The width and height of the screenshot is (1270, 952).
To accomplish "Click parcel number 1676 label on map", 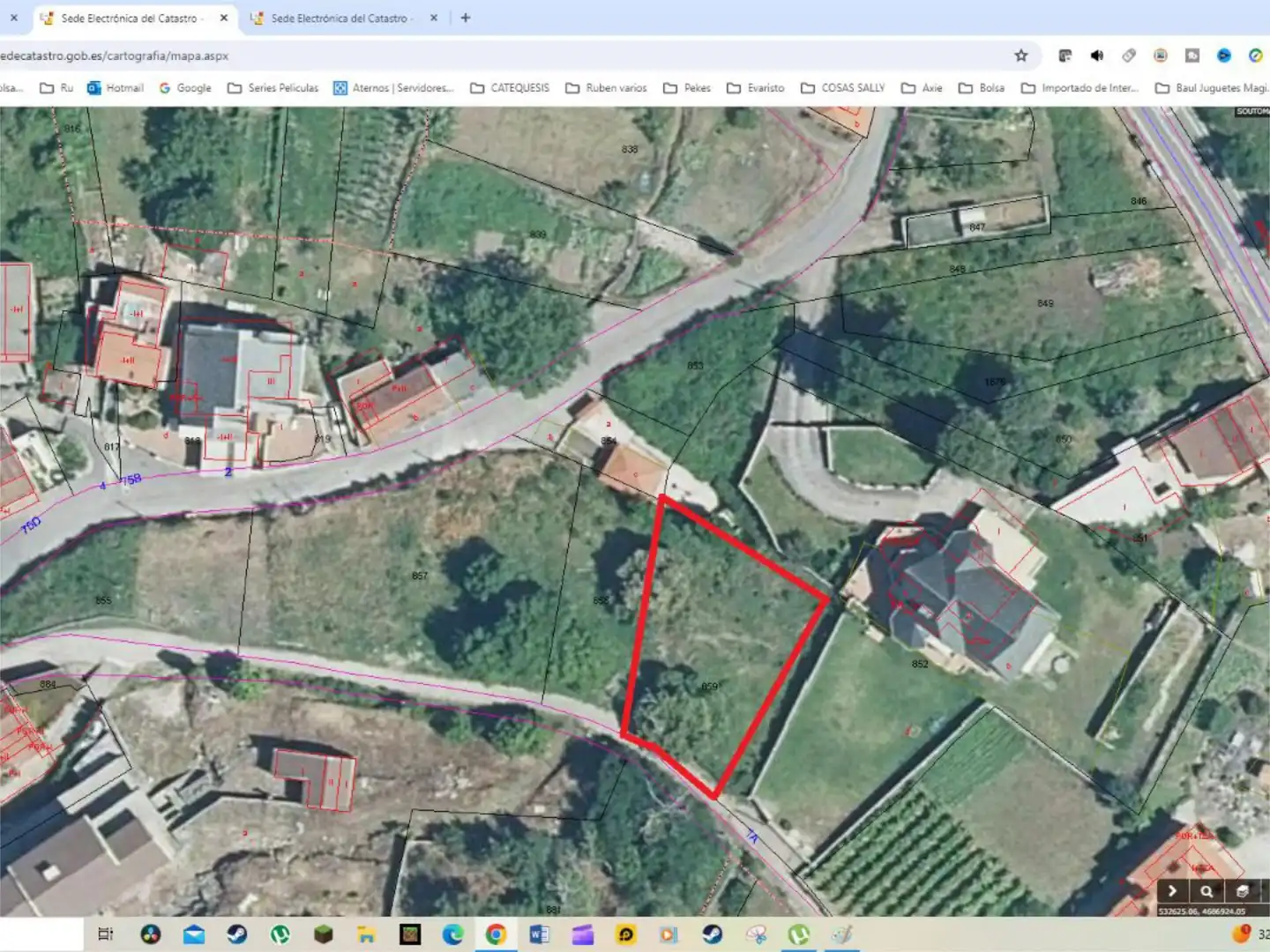I will [x=995, y=382].
